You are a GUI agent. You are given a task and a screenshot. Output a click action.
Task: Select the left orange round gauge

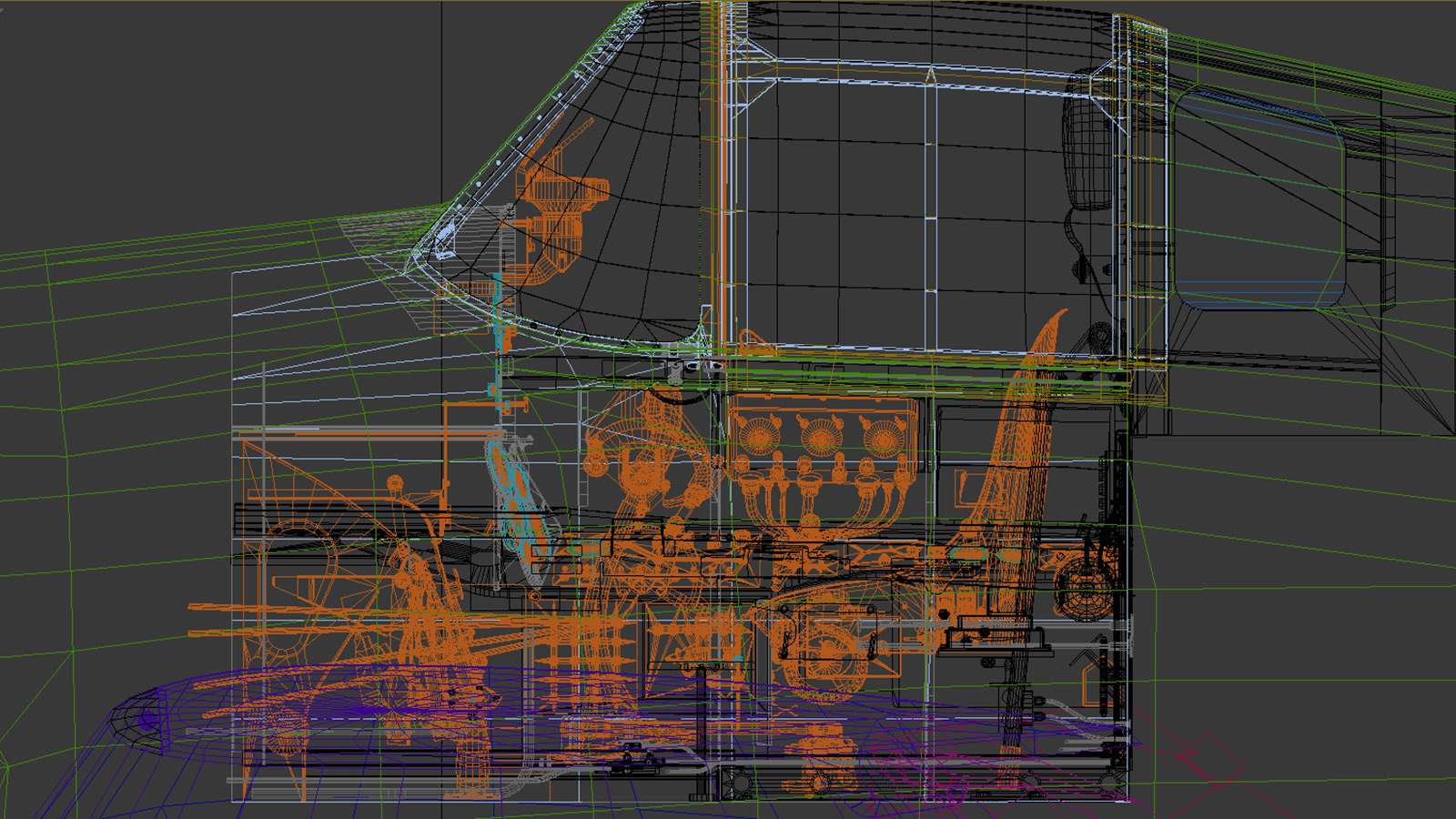click(x=759, y=435)
